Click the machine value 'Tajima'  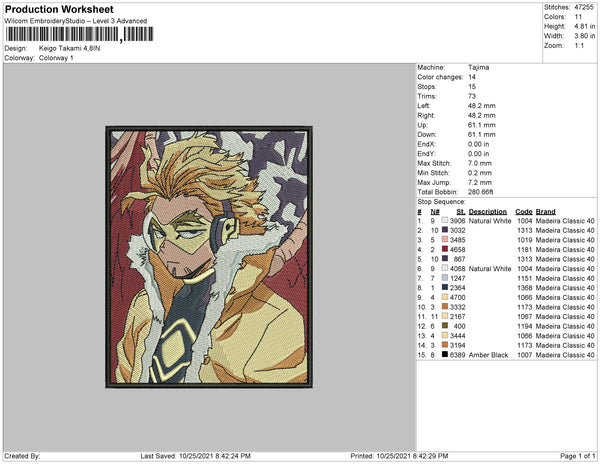(x=478, y=67)
